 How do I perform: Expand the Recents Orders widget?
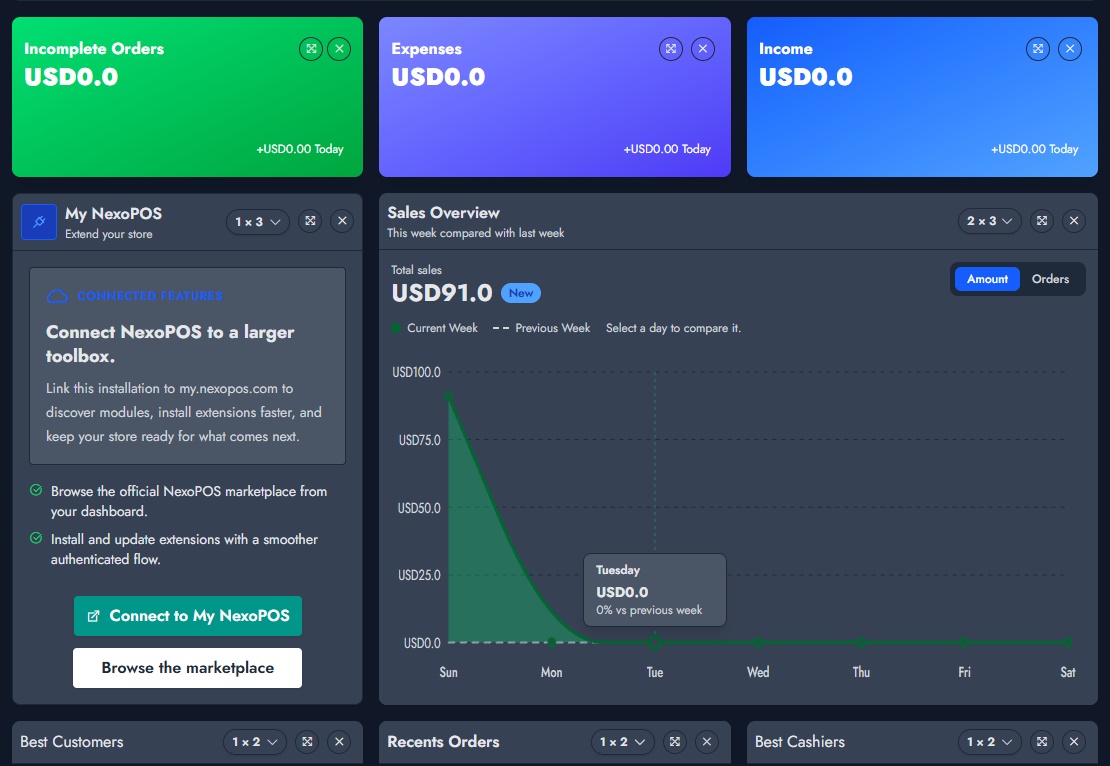675,741
